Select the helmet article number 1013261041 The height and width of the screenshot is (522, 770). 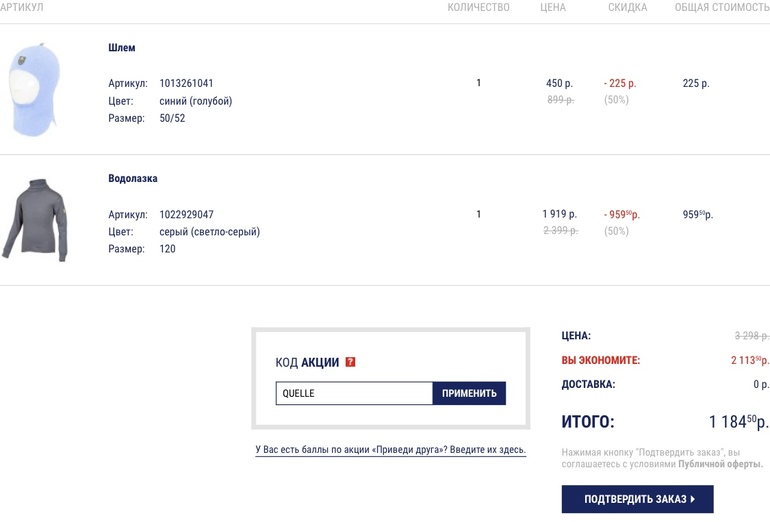click(186, 84)
